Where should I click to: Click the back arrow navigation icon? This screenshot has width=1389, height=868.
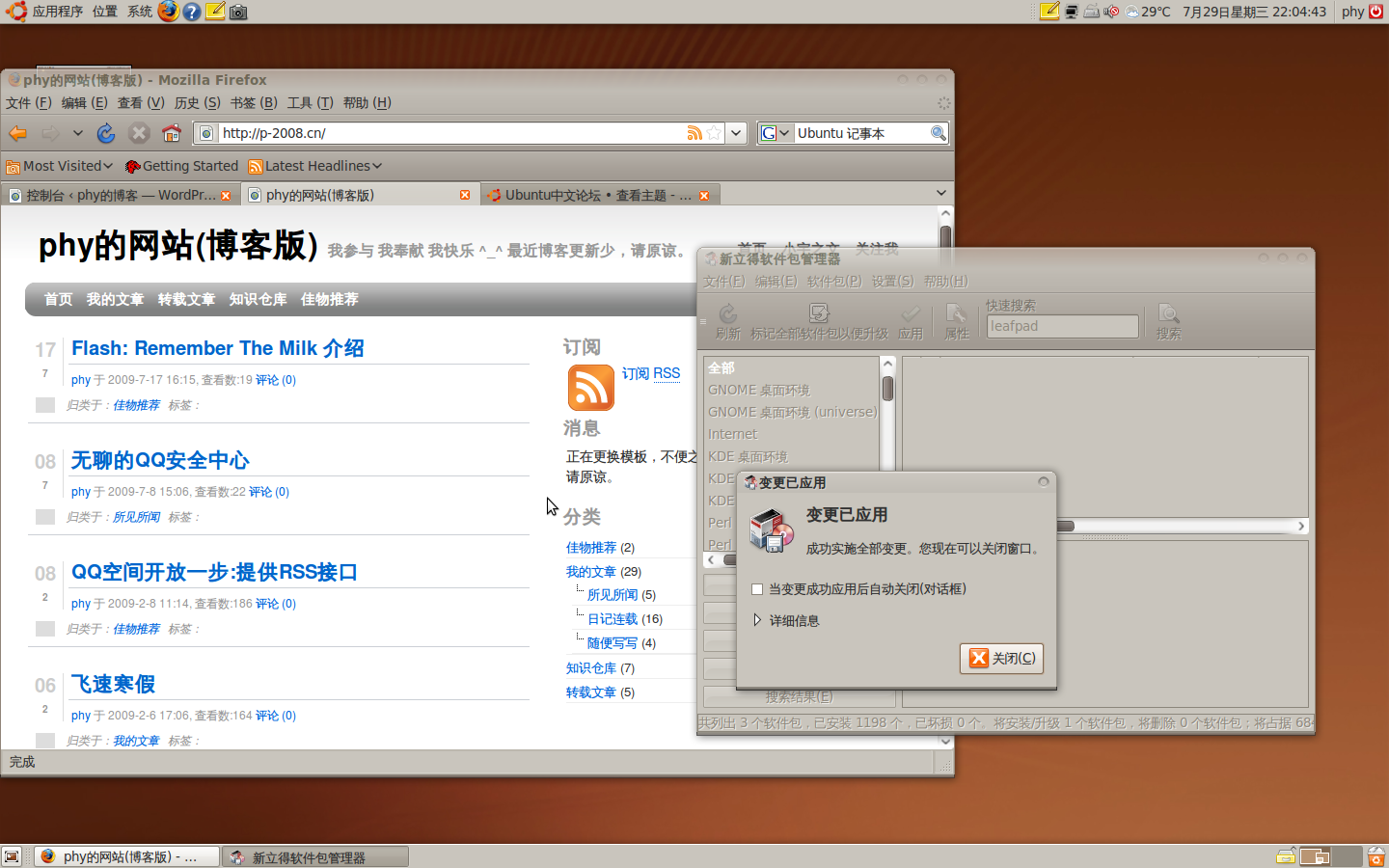coord(18,133)
